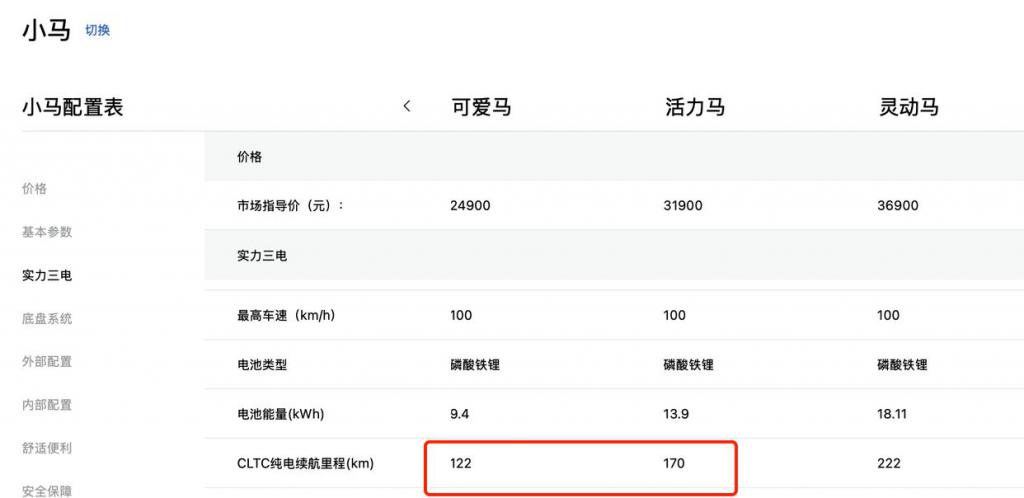Select 舒适便利 in the sidebar
Screen dimensions: 1024x498
tap(47, 448)
